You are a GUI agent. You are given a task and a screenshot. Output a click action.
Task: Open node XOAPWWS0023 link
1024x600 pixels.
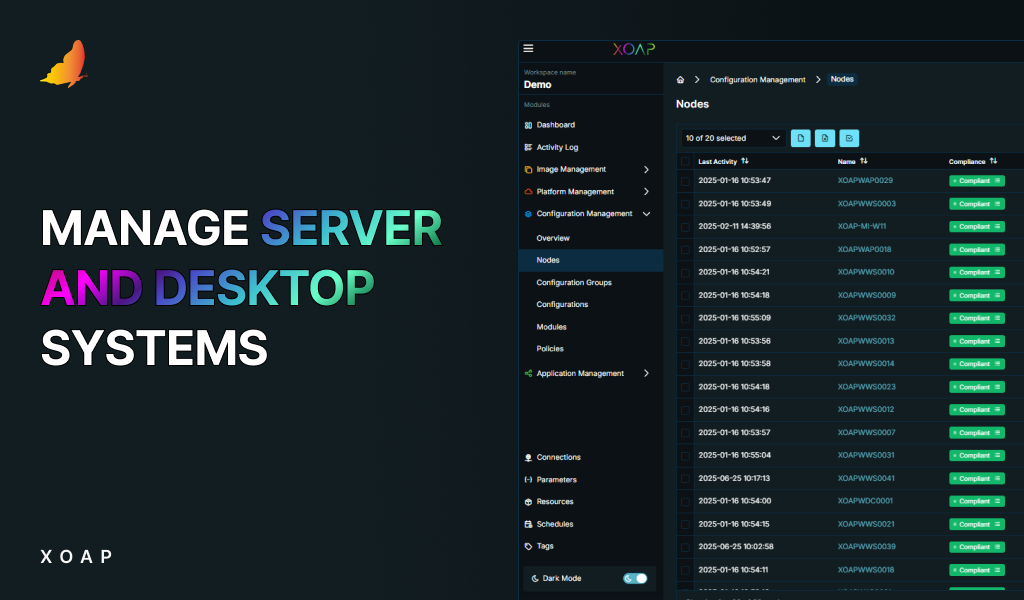click(x=867, y=387)
